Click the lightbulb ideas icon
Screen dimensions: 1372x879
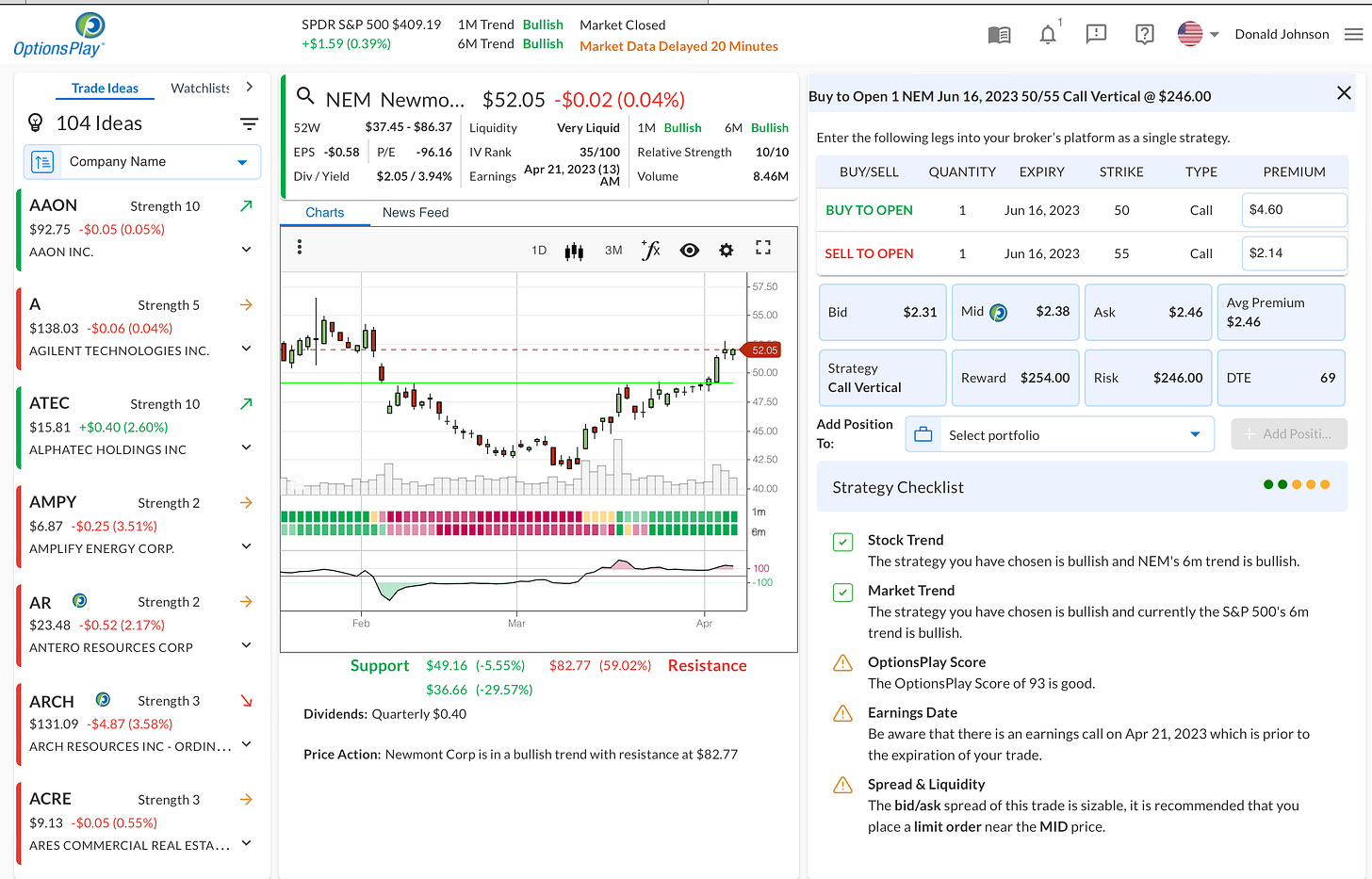(x=36, y=122)
